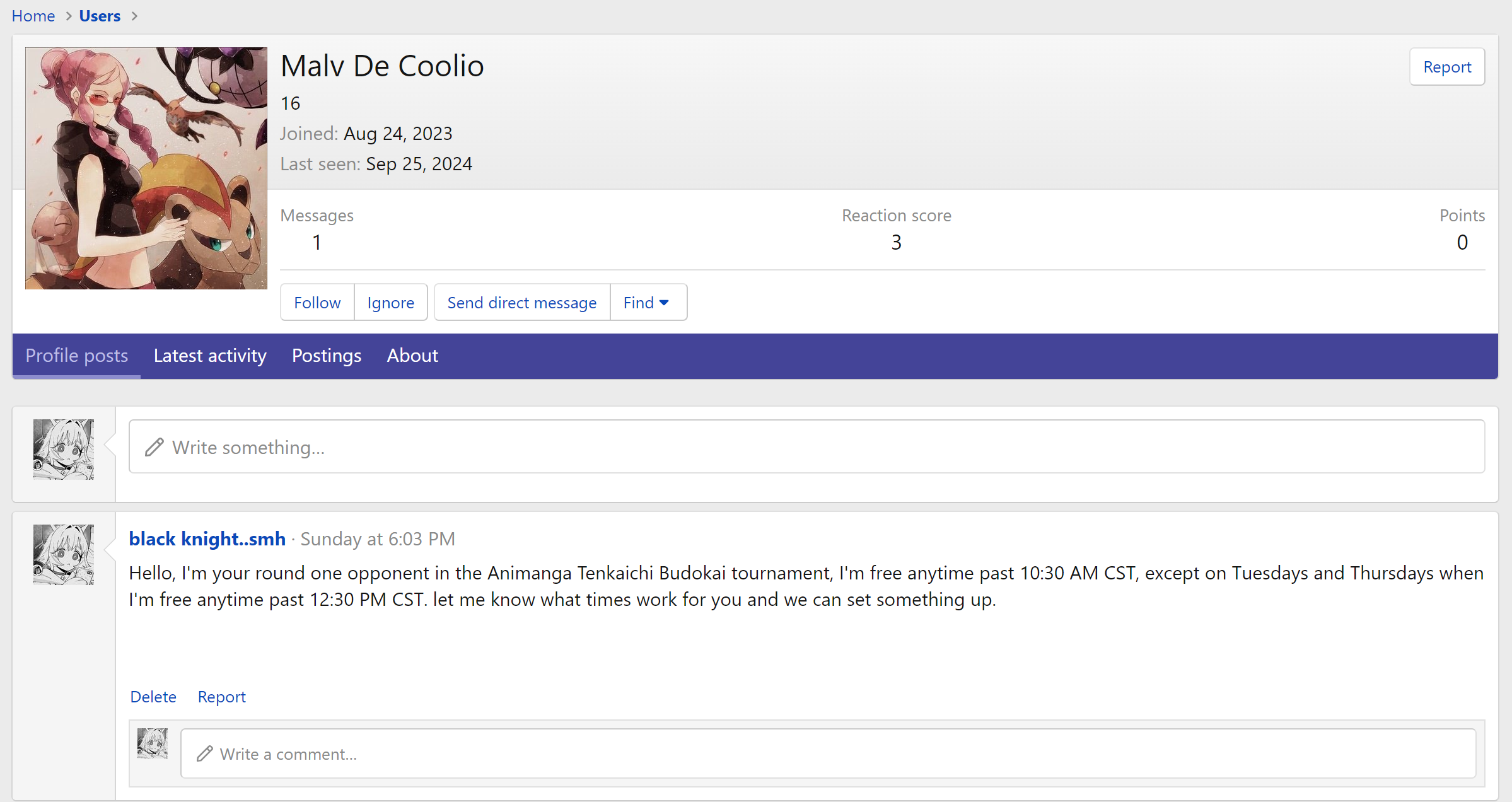
Task: Click the breadcrumb chevron after Home
Action: (x=69, y=16)
